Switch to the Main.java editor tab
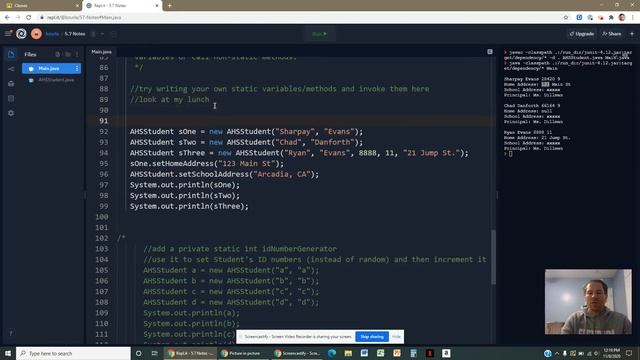 101,52
